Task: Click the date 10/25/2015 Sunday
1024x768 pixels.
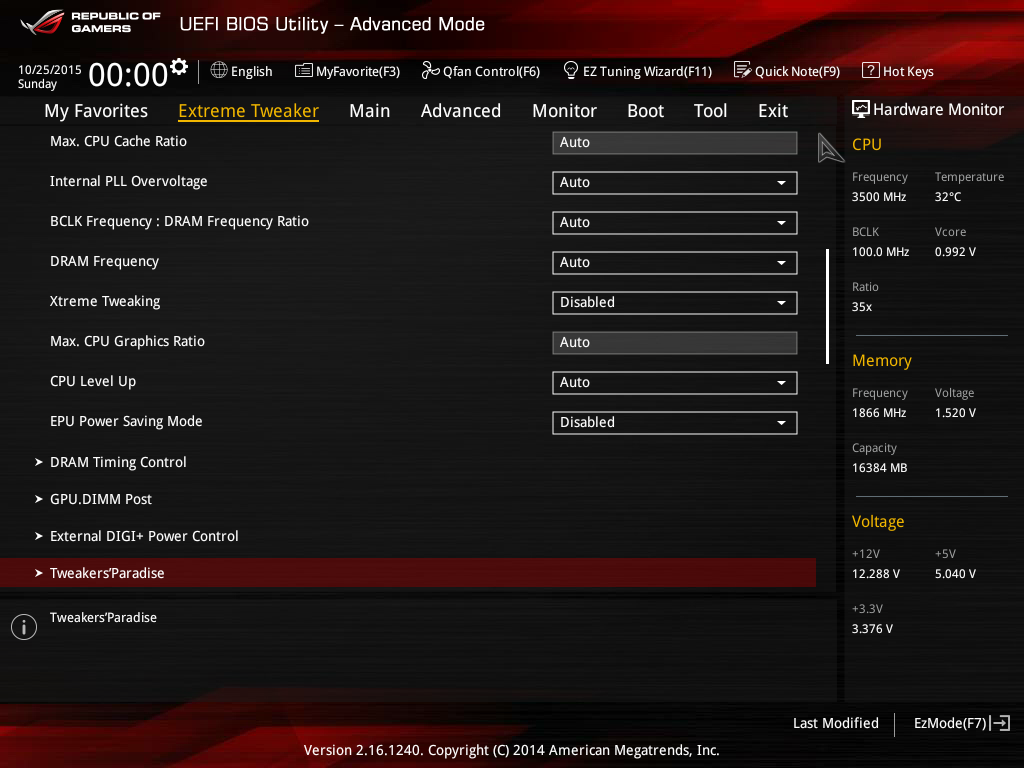Action: 49,76
